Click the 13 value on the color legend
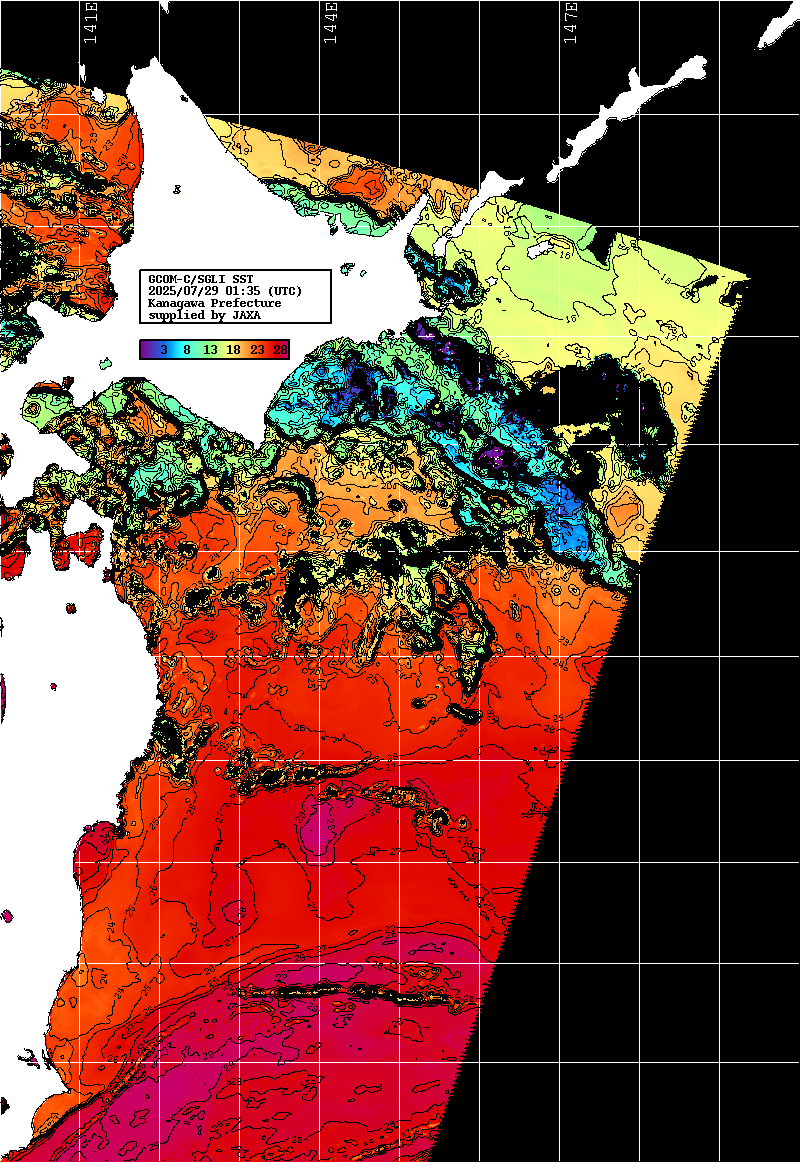Viewport: 800px width, 1162px height. (x=210, y=350)
